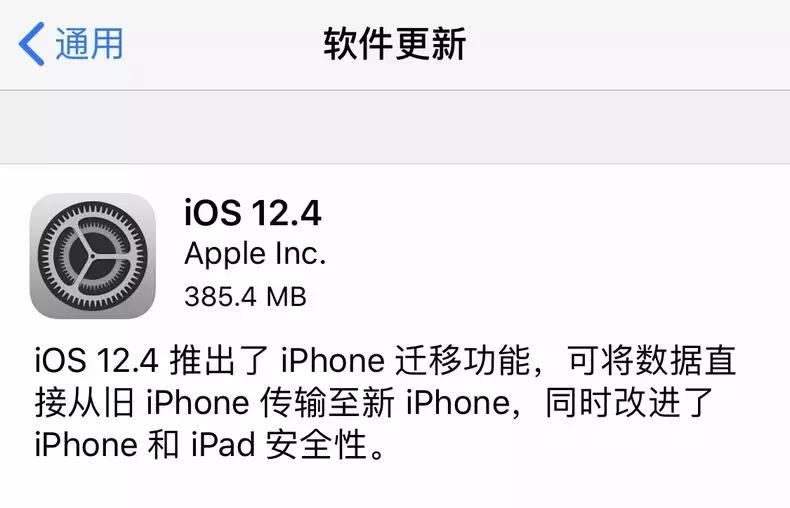Click the 软件更新 page title
The height and width of the screenshot is (508, 790).
[x=394, y=44]
